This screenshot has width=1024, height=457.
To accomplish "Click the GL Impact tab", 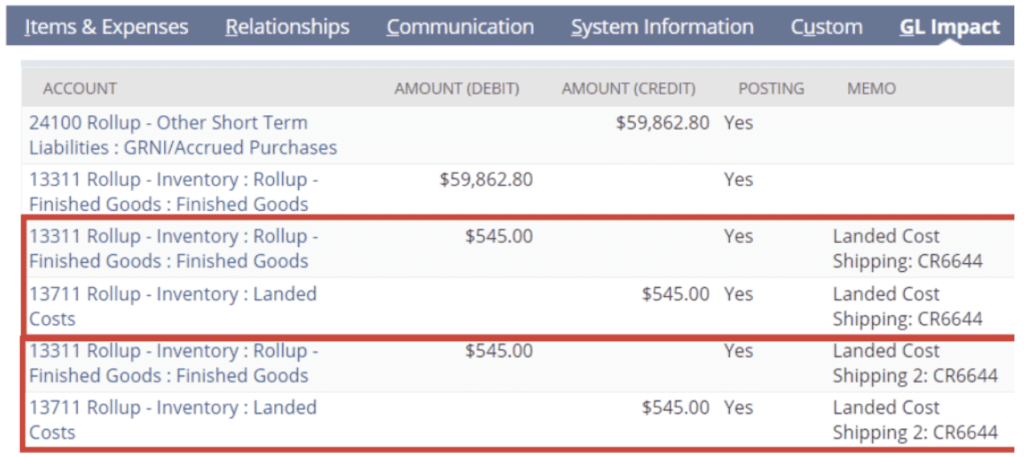I will pos(949,27).
